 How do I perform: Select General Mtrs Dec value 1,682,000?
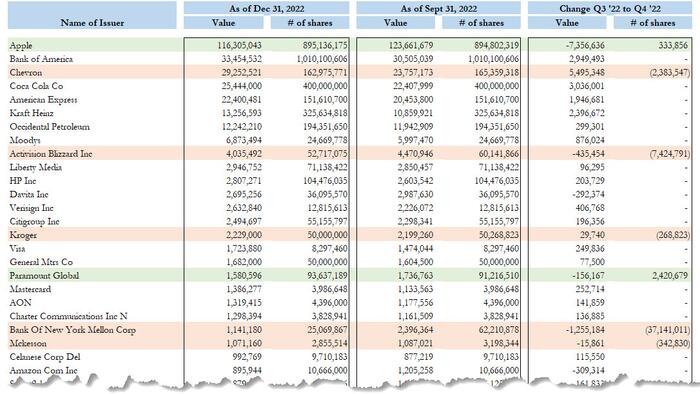tap(244, 262)
